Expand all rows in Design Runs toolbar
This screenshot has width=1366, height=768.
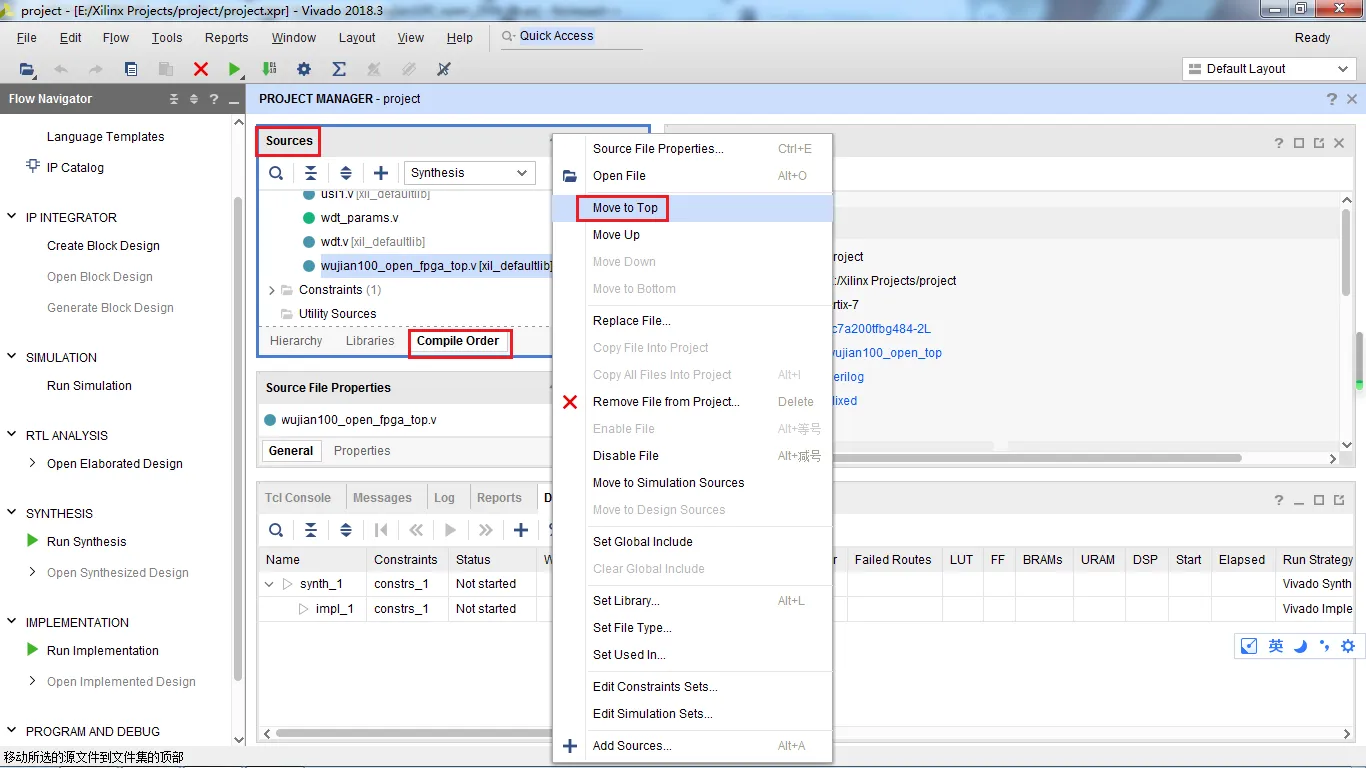point(346,530)
